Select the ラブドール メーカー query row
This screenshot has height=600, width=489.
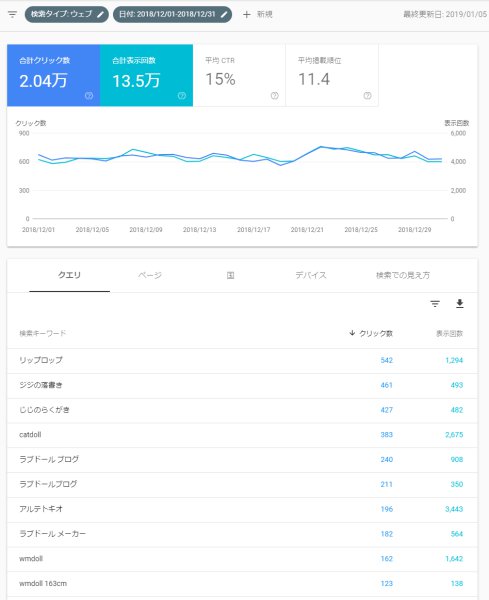(242, 534)
